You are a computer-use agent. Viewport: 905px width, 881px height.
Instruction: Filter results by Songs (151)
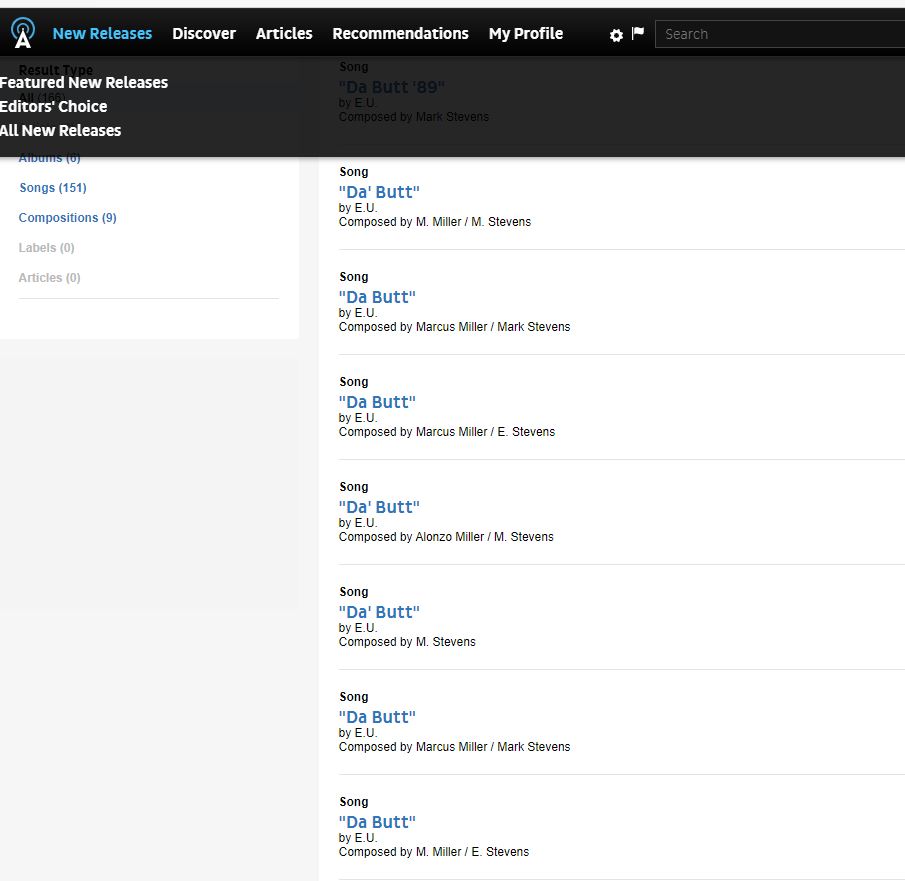pyautogui.click(x=53, y=188)
